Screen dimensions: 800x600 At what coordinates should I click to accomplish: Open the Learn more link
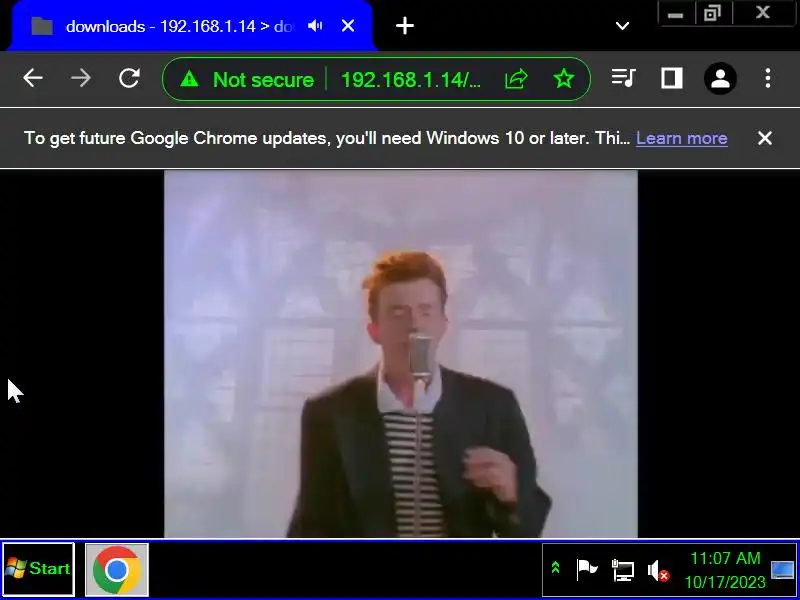tap(682, 138)
